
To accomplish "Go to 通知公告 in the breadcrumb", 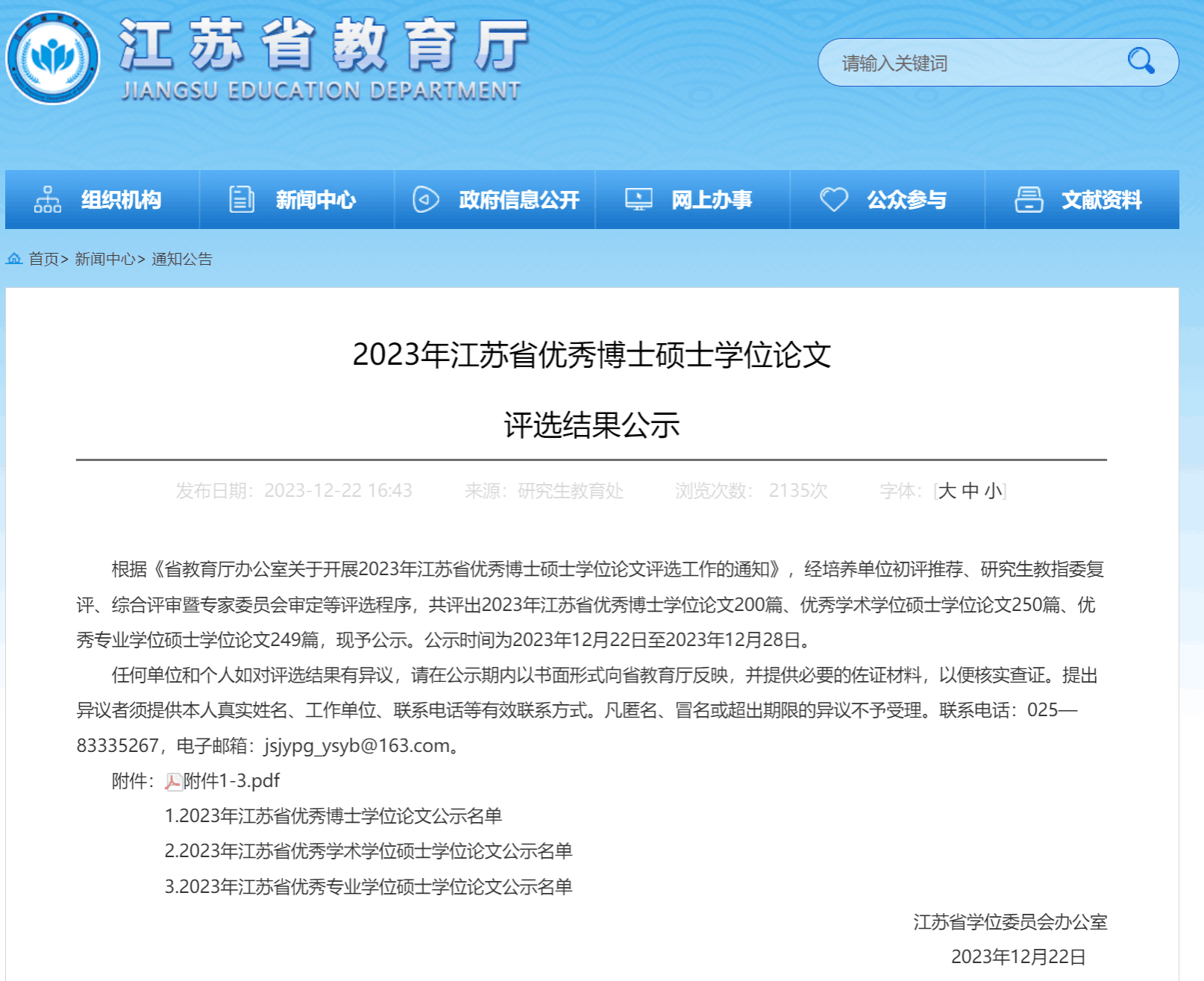I will (182, 259).
